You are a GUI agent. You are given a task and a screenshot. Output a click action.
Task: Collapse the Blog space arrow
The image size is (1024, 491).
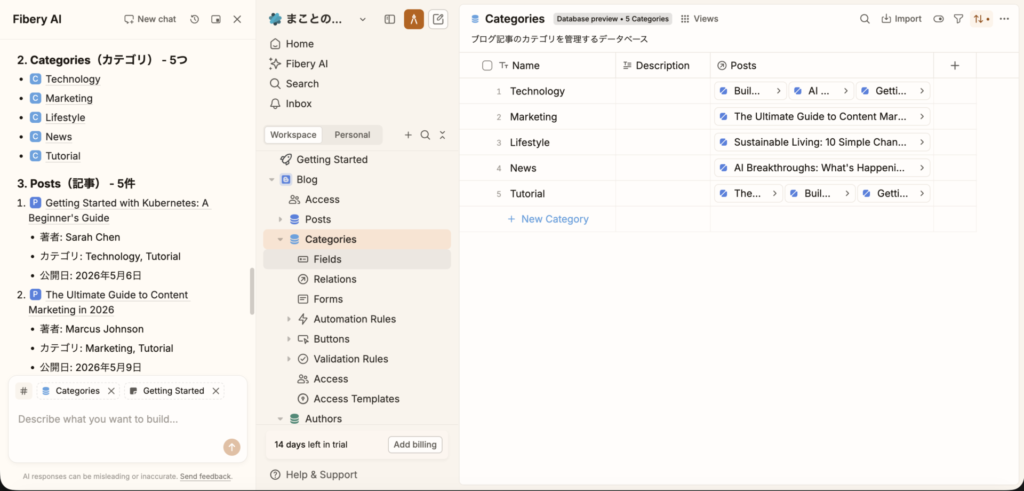coord(271,180)
